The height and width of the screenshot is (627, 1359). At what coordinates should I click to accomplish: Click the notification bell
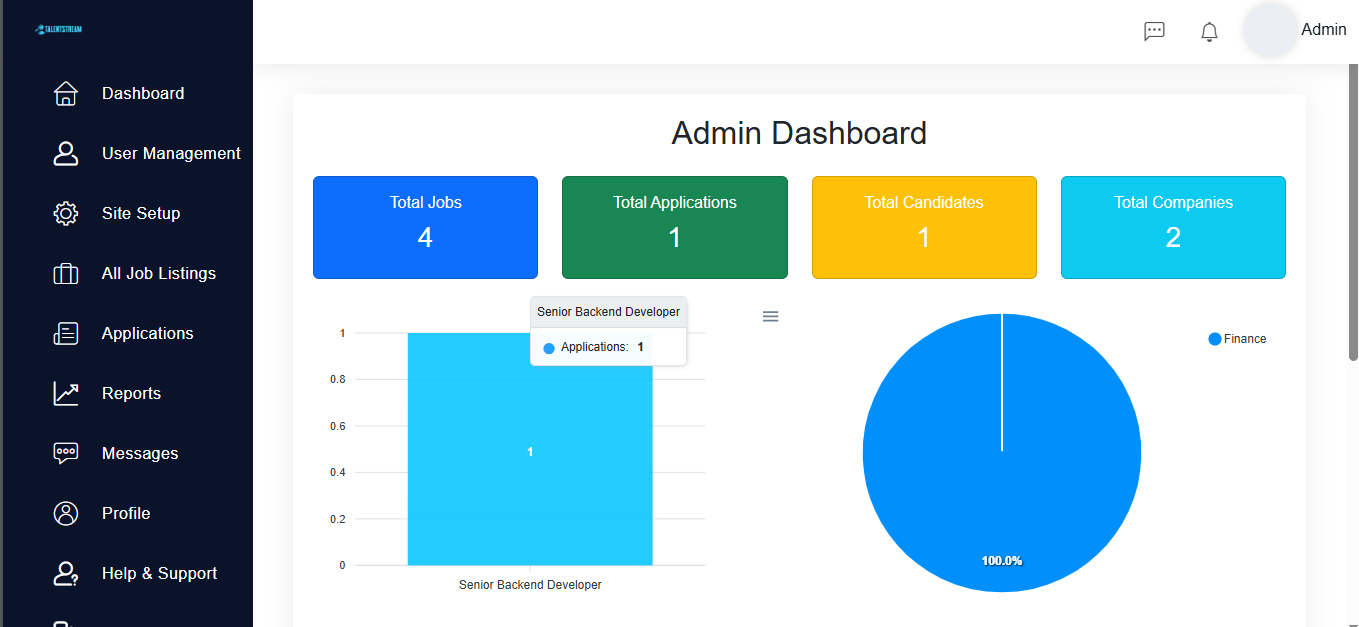coord(1208,31)
